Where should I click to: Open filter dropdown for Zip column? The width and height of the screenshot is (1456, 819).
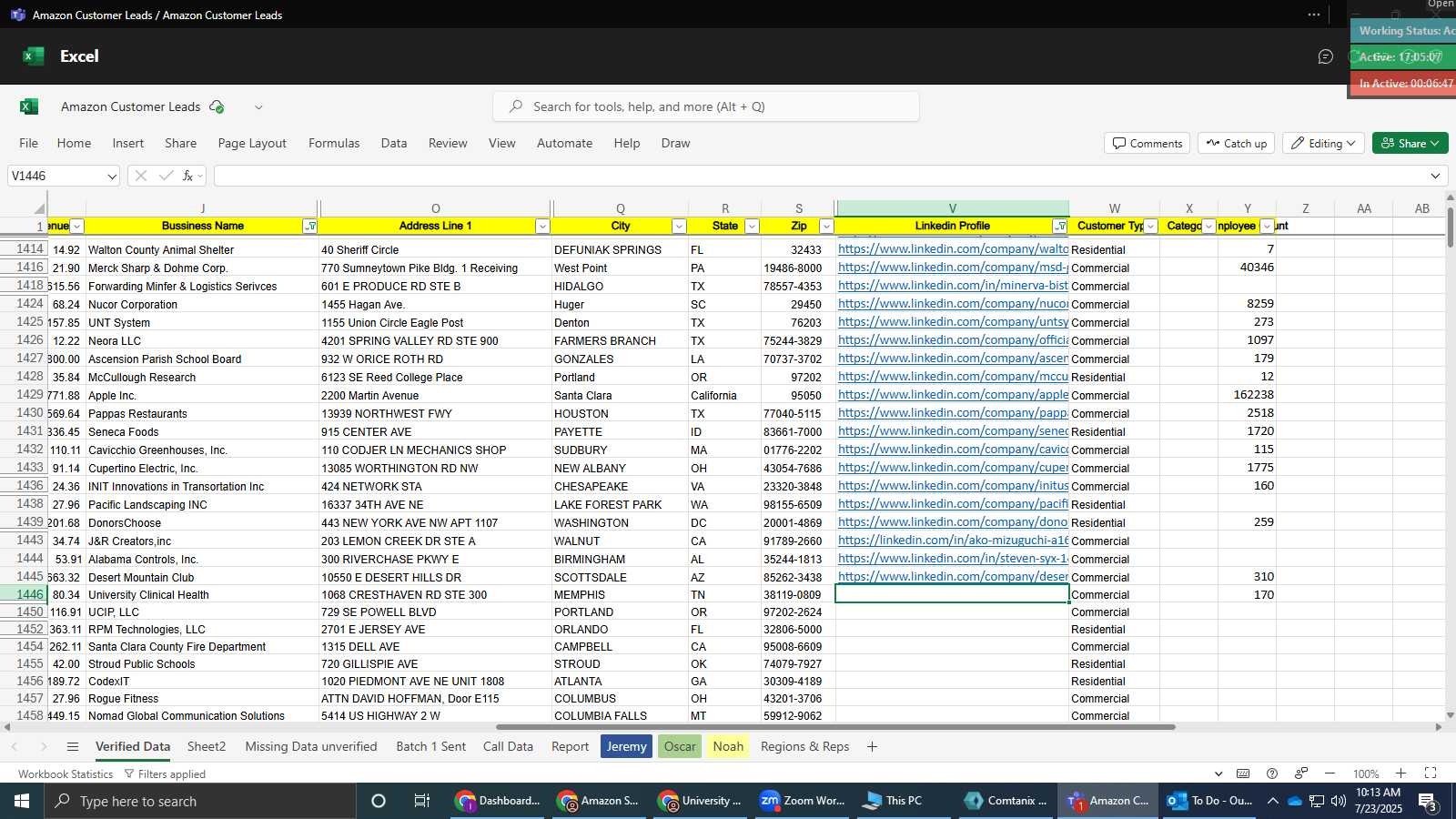[x=826, y=227]
